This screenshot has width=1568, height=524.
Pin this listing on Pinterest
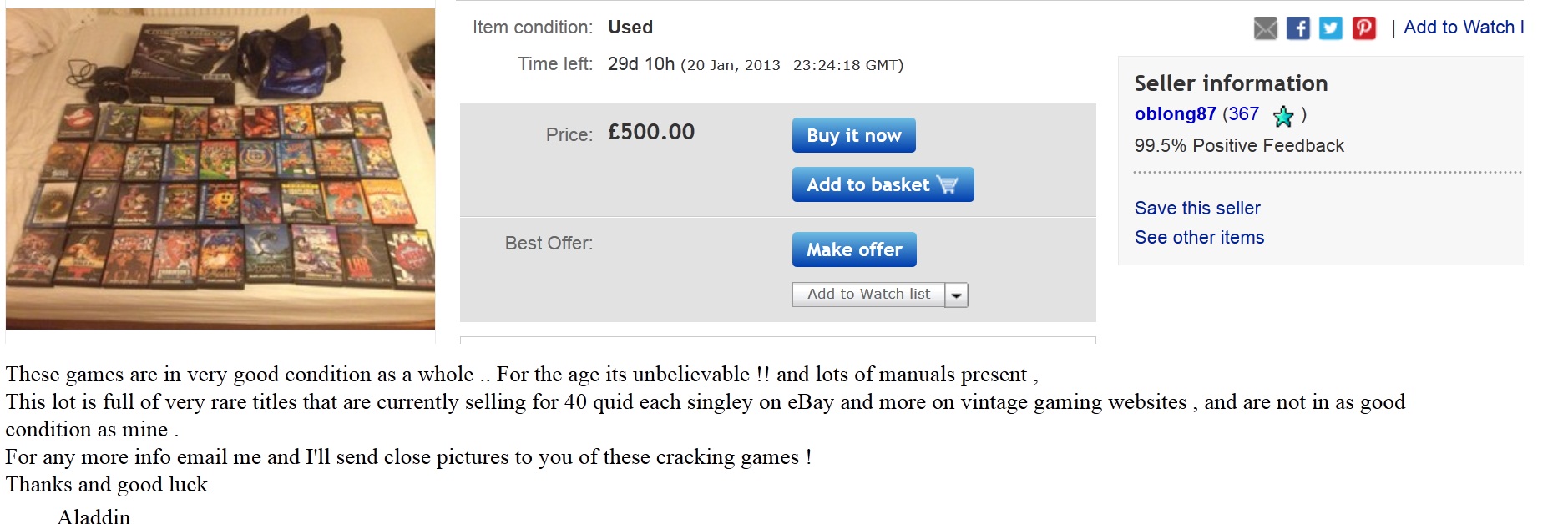click(1363, 28)
